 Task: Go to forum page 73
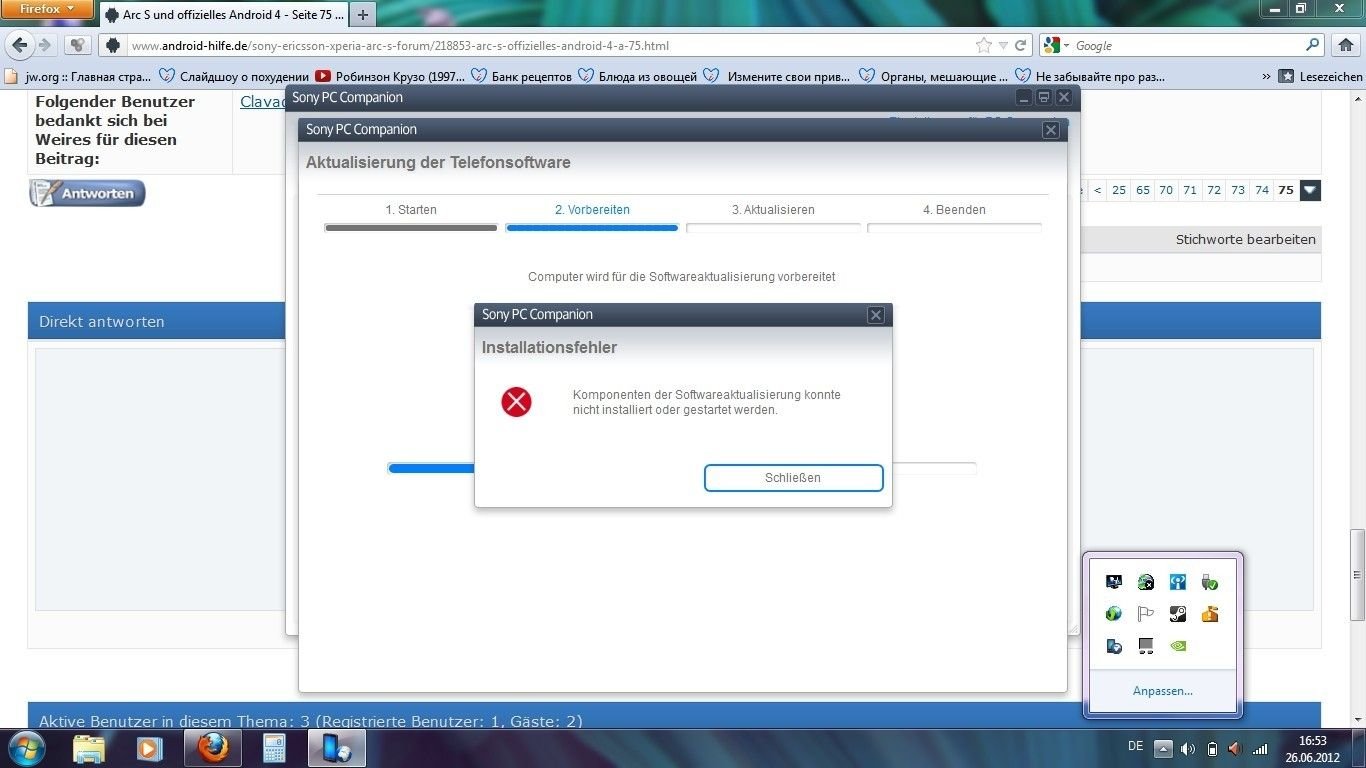tap(1238, 190)
